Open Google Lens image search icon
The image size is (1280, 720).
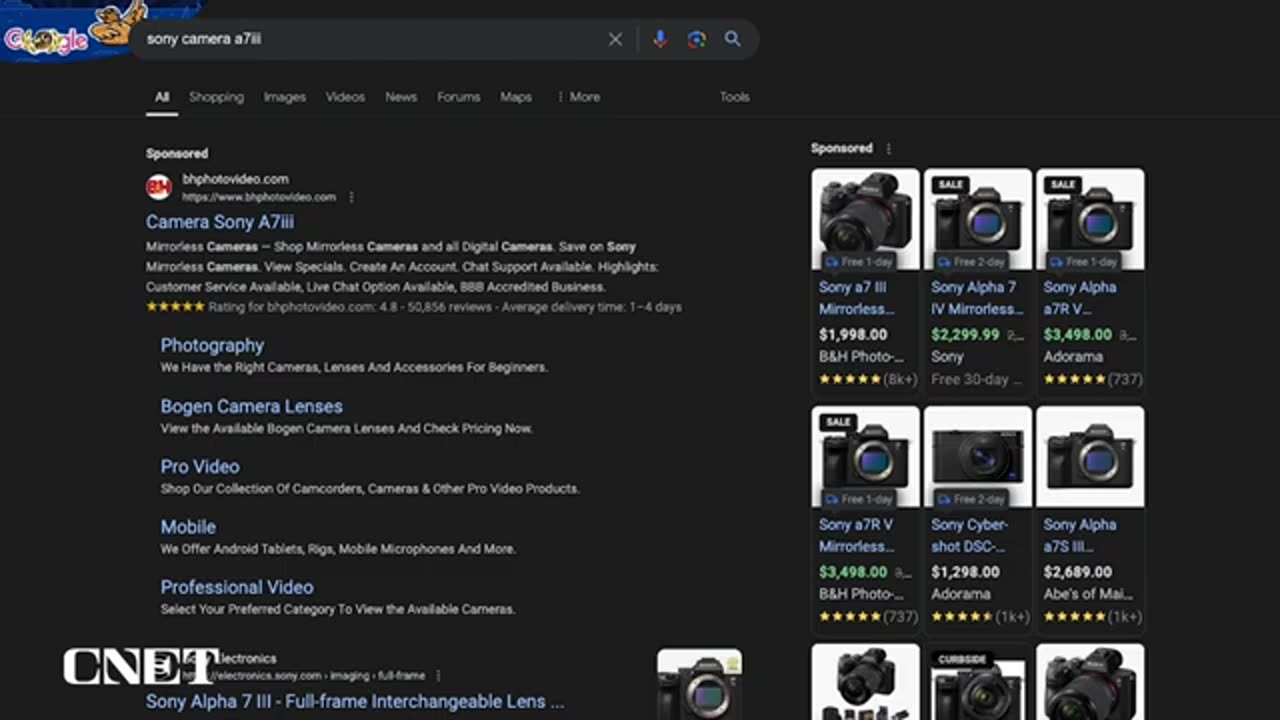pyautogui.click(x=696, y=39)
